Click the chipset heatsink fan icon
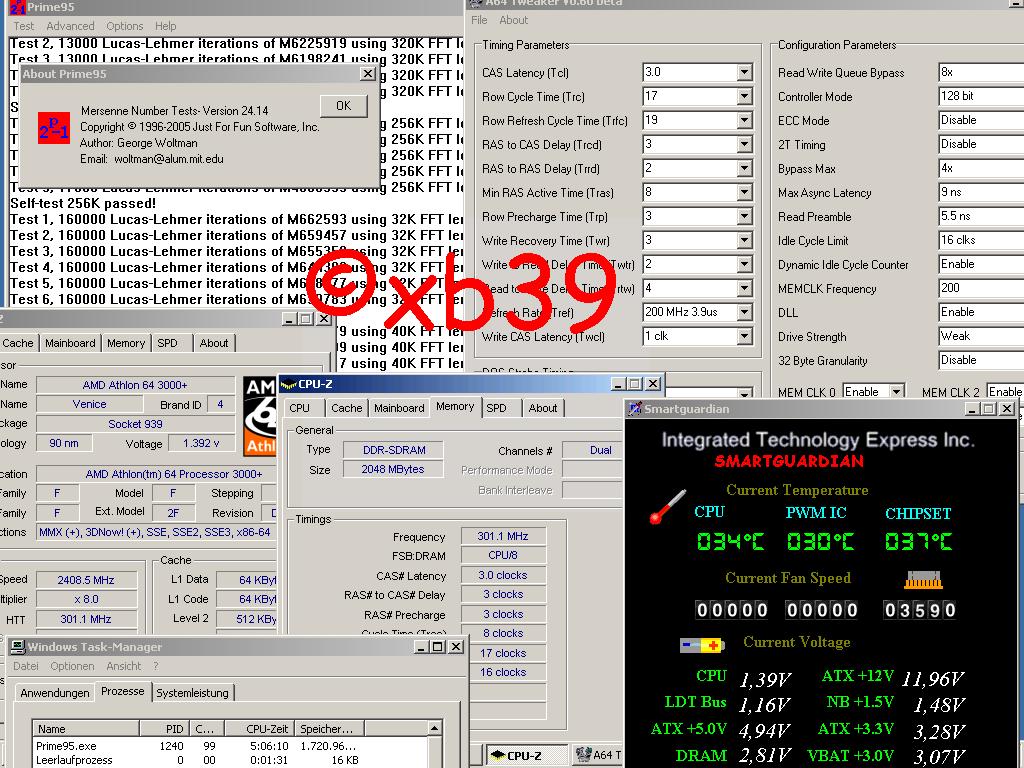The width and height of the screenshot is (1024, 768). coord(923,580)
